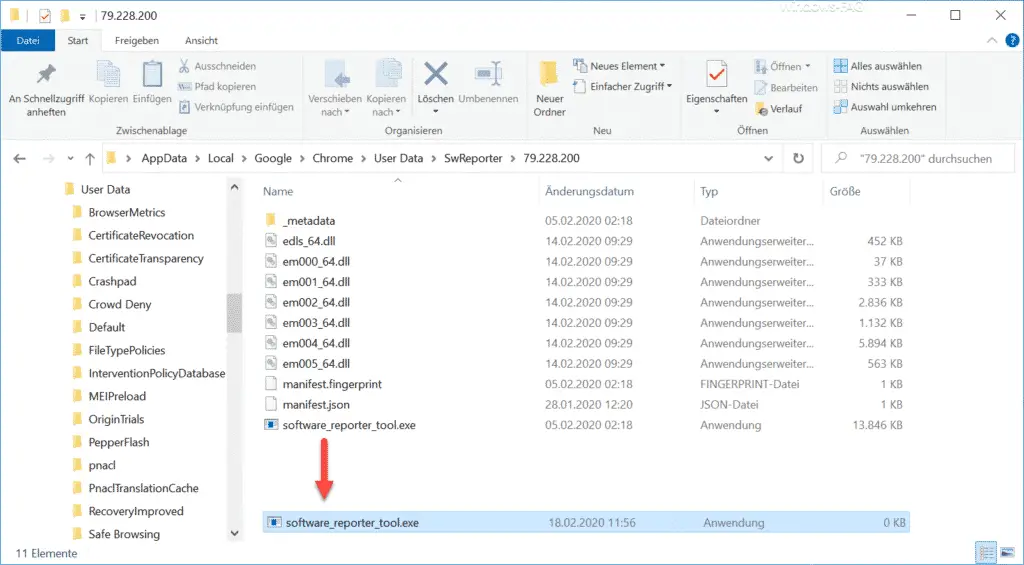Click the search box "79.228.200" durchsuchen
This screenshot has height=565, width=1024.
tap(918, 158)
